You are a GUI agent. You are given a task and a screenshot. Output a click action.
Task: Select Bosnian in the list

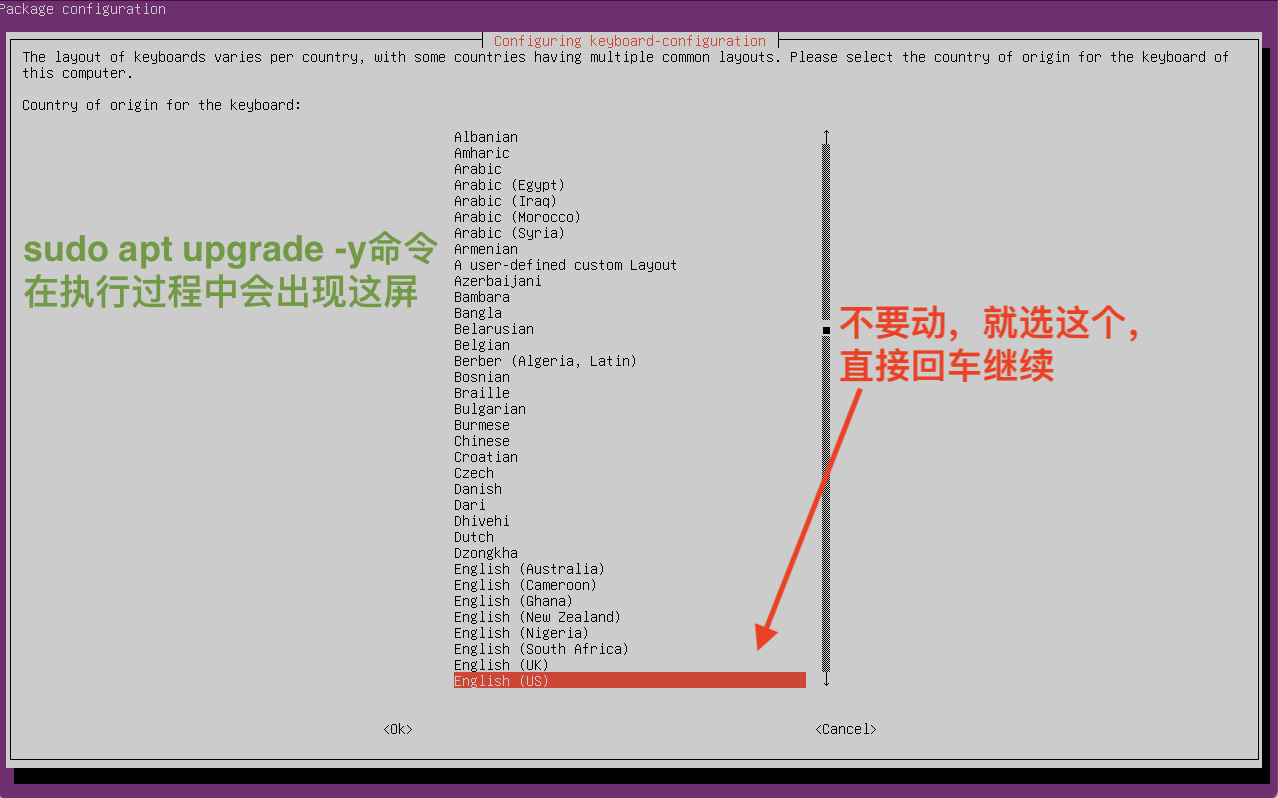(482, 377)
